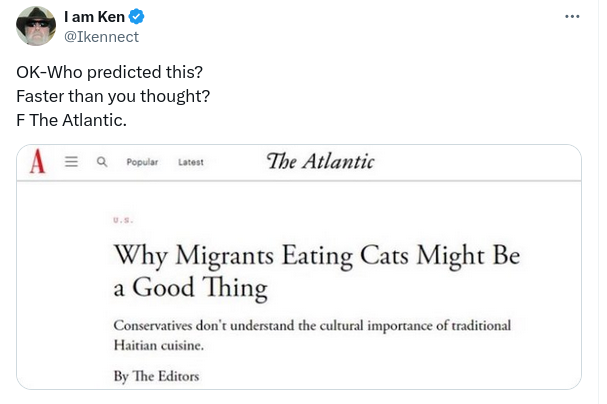Screen dimensions: 607x404
Task: Open the tweet's more options menu
Action: coord(572,17)
